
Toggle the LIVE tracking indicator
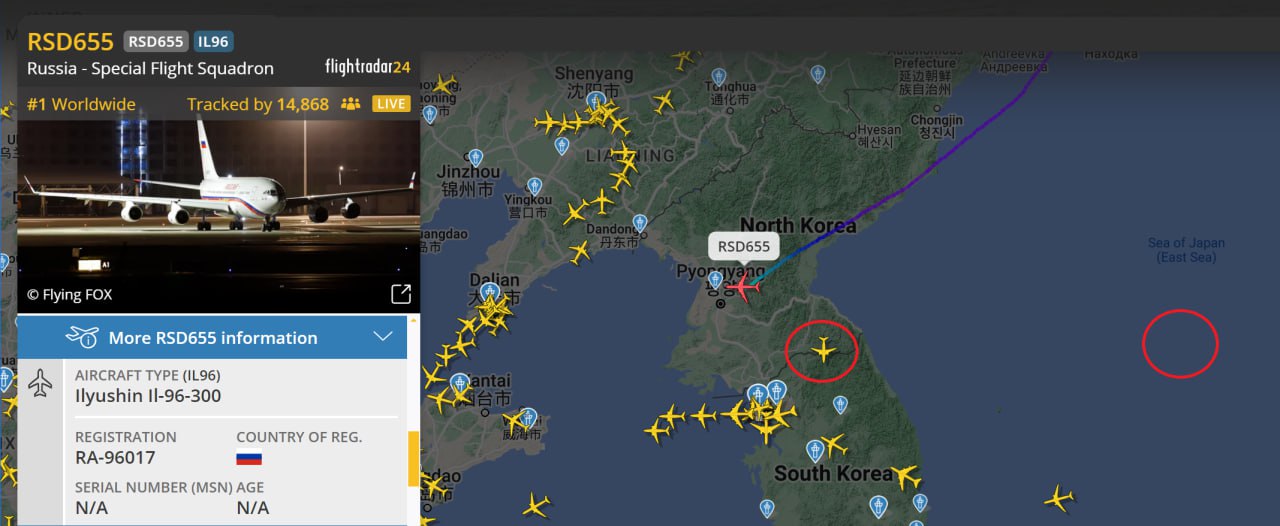(391, 104)
